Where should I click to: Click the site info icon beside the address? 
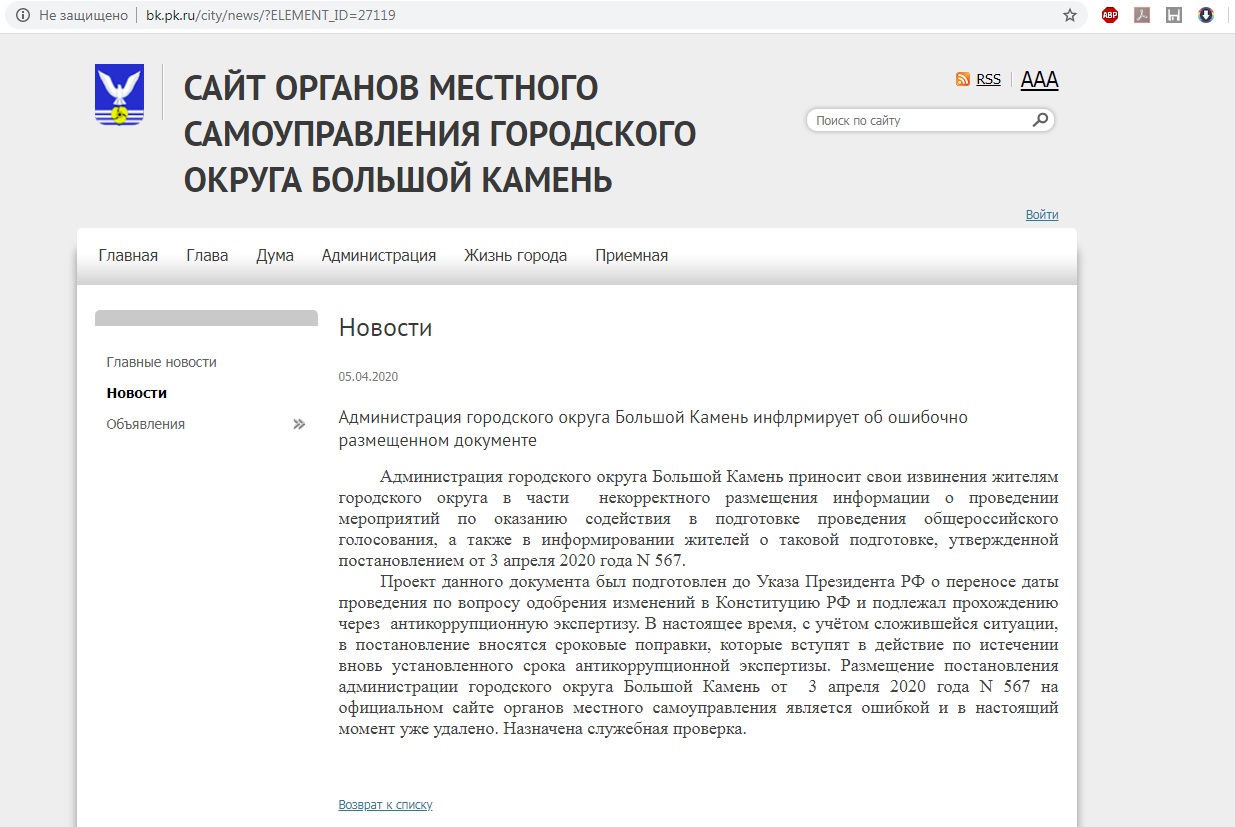coord(23,16)
